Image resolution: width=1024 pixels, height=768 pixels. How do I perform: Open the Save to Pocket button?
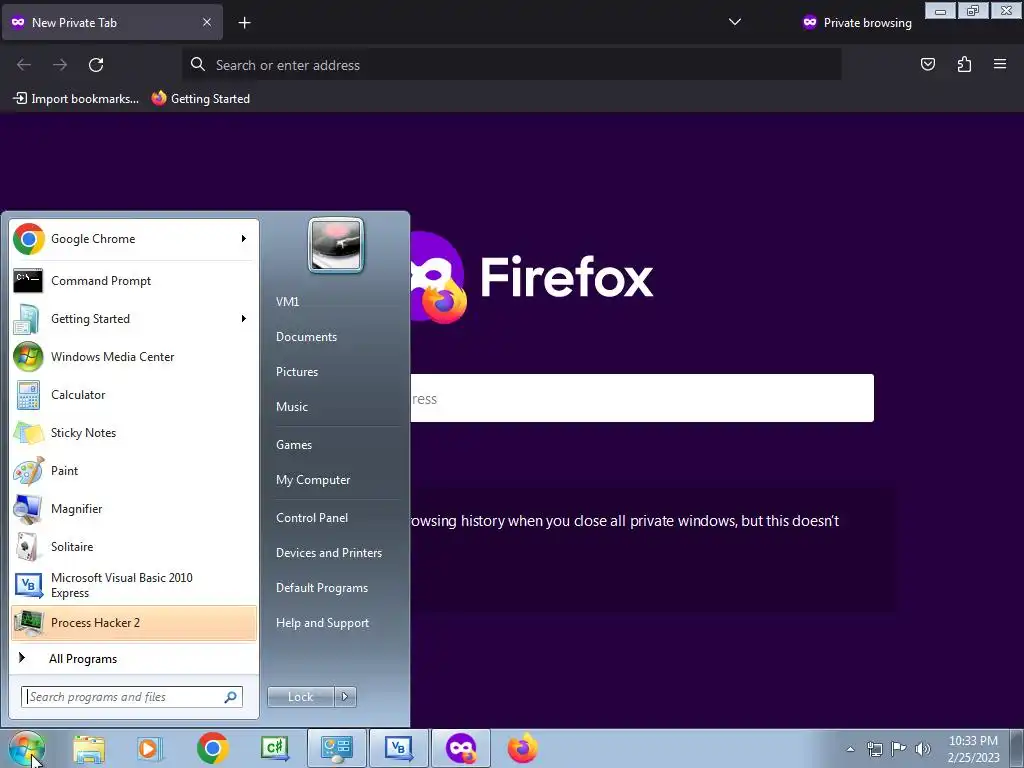[928, 64]
